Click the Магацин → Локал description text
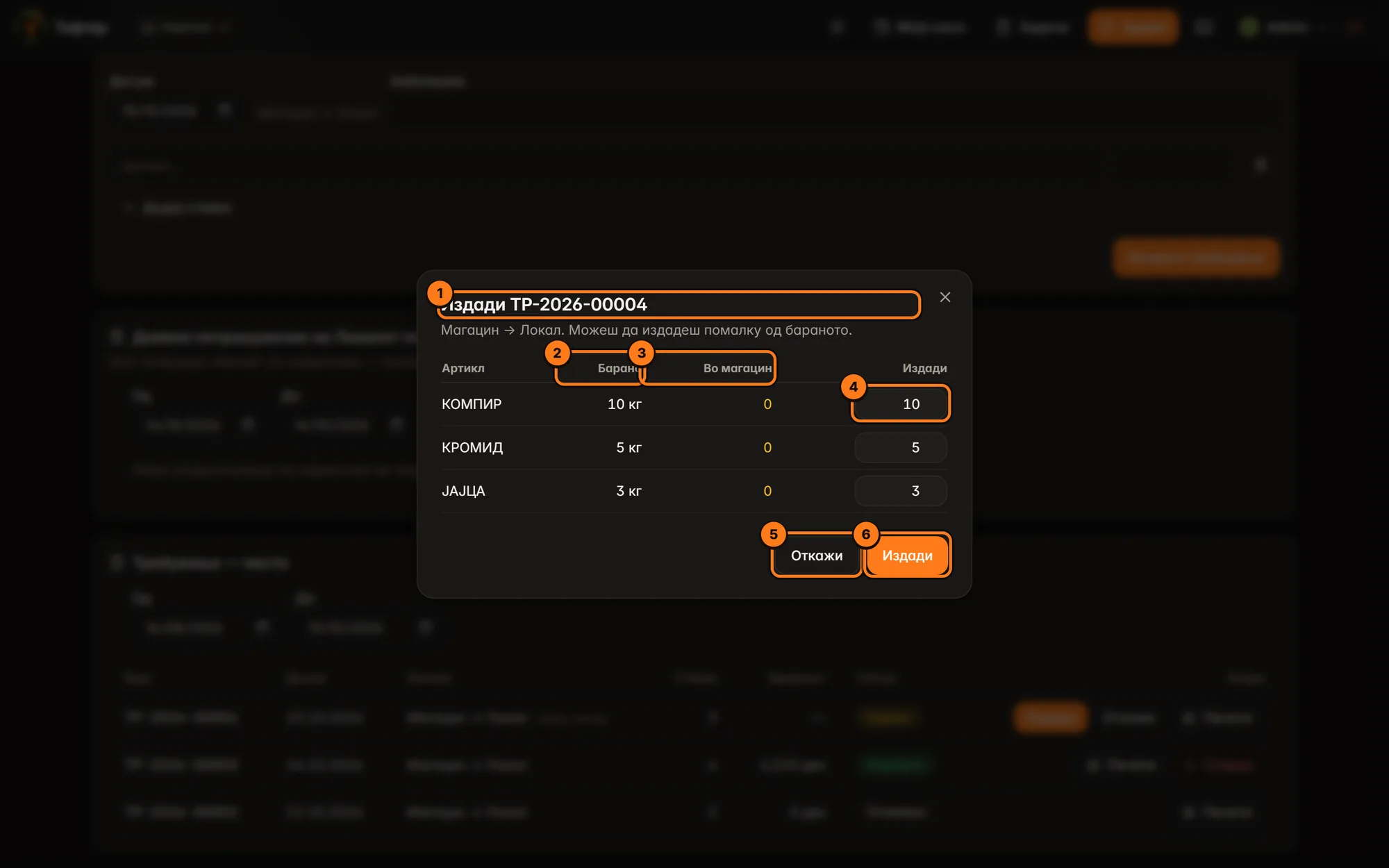 coord(647,330)
